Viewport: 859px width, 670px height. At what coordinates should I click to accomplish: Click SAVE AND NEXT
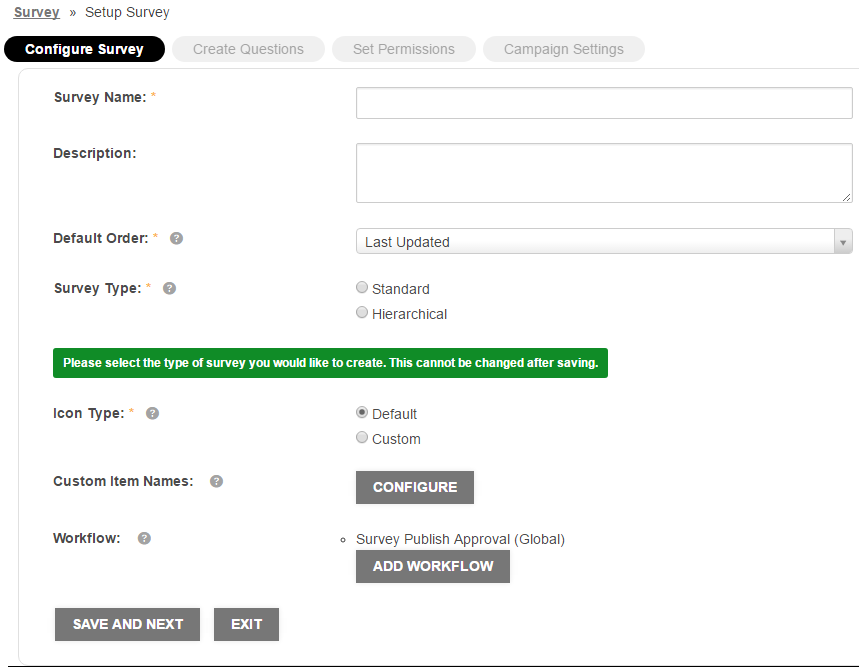[x=127, y=624]
